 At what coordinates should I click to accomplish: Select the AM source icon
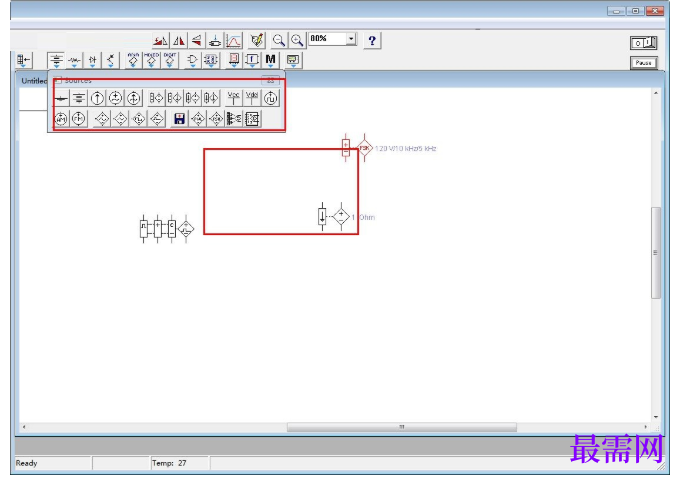coord(61,119)
